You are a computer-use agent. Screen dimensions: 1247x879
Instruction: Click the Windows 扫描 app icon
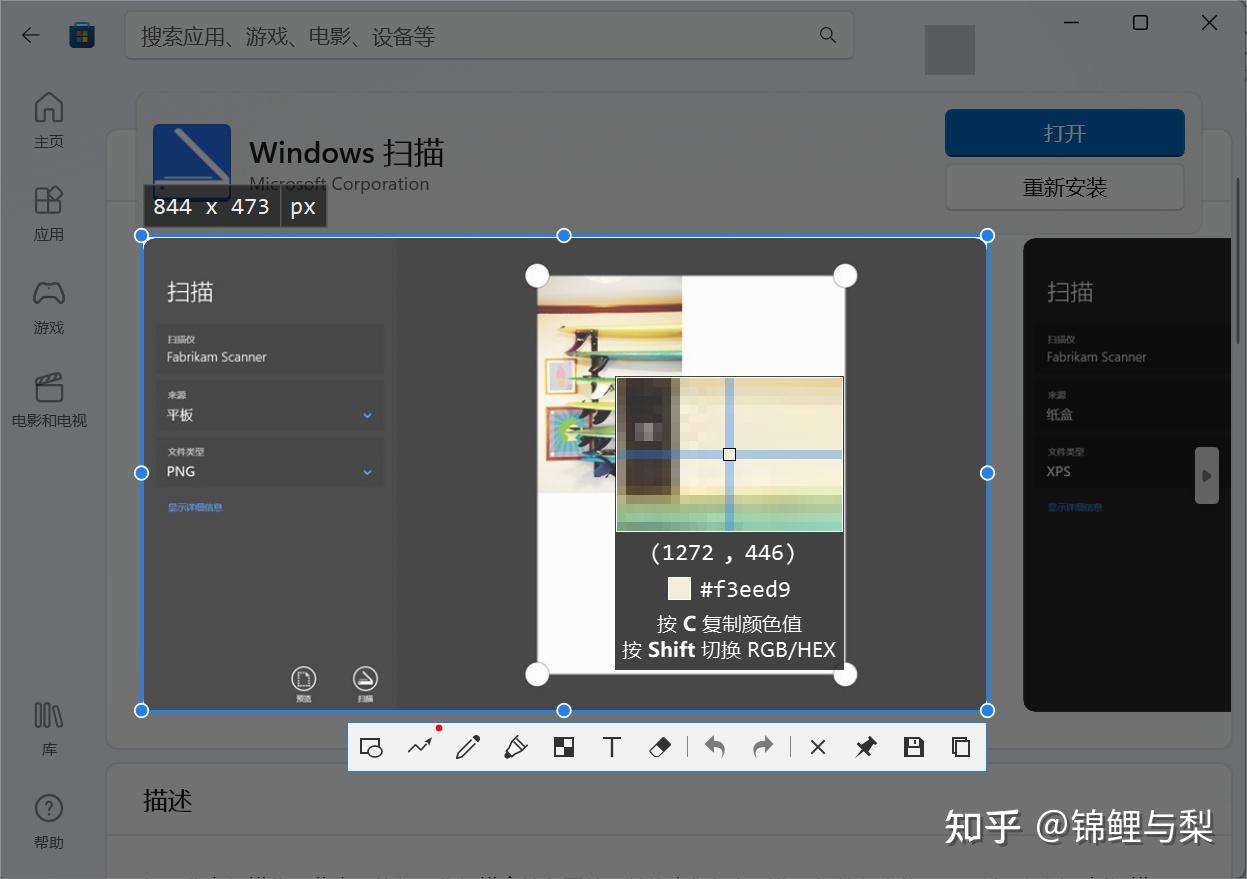coord(192,162)
